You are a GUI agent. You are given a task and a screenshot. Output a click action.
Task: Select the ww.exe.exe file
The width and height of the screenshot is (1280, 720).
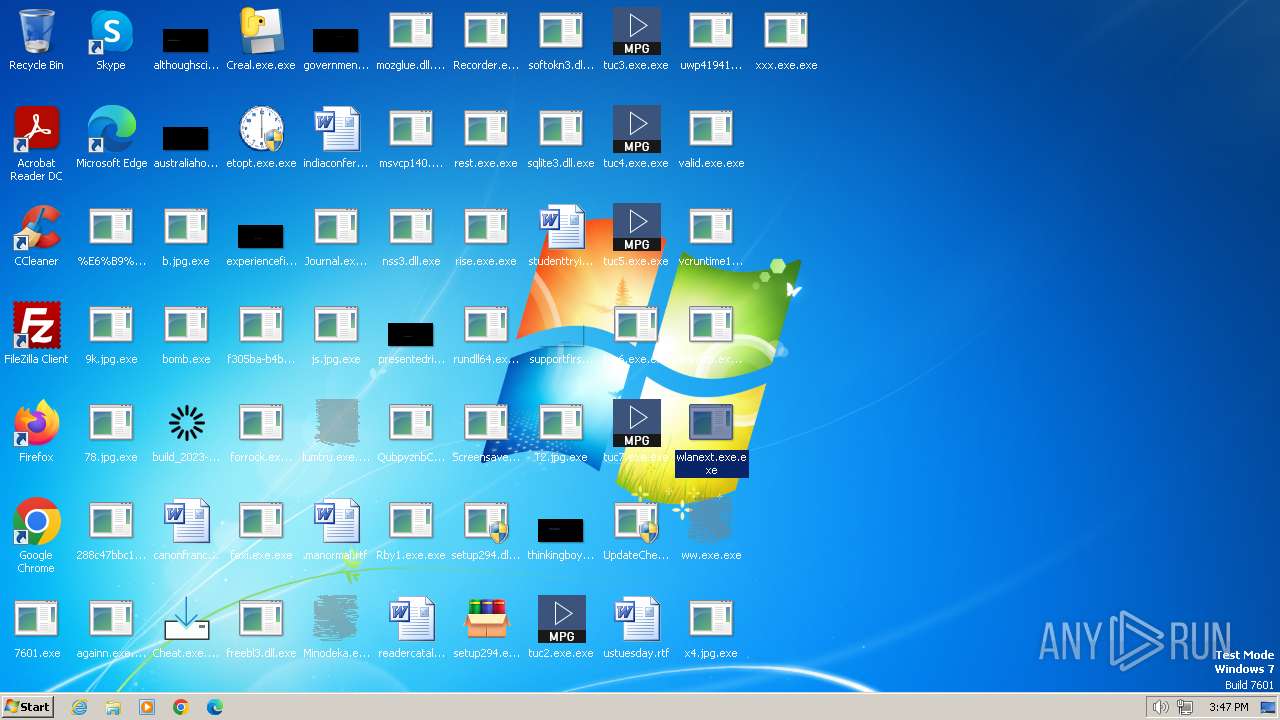click(711, 522)
